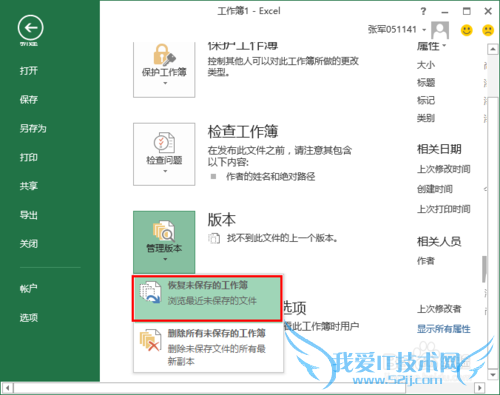
Task: Click the recover unsaved workbook icon
Action: (150, 292)
